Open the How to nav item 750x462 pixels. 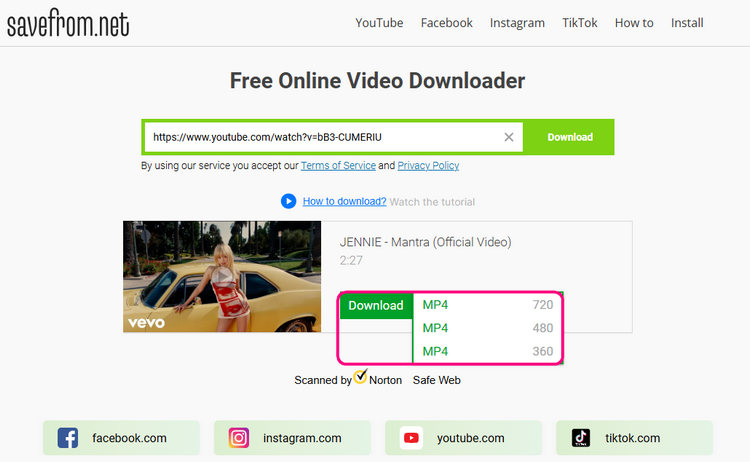point(634,23)
